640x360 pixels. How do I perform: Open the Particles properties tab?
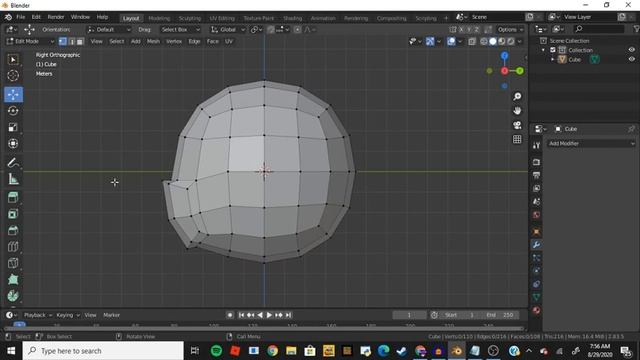(536, 258)
